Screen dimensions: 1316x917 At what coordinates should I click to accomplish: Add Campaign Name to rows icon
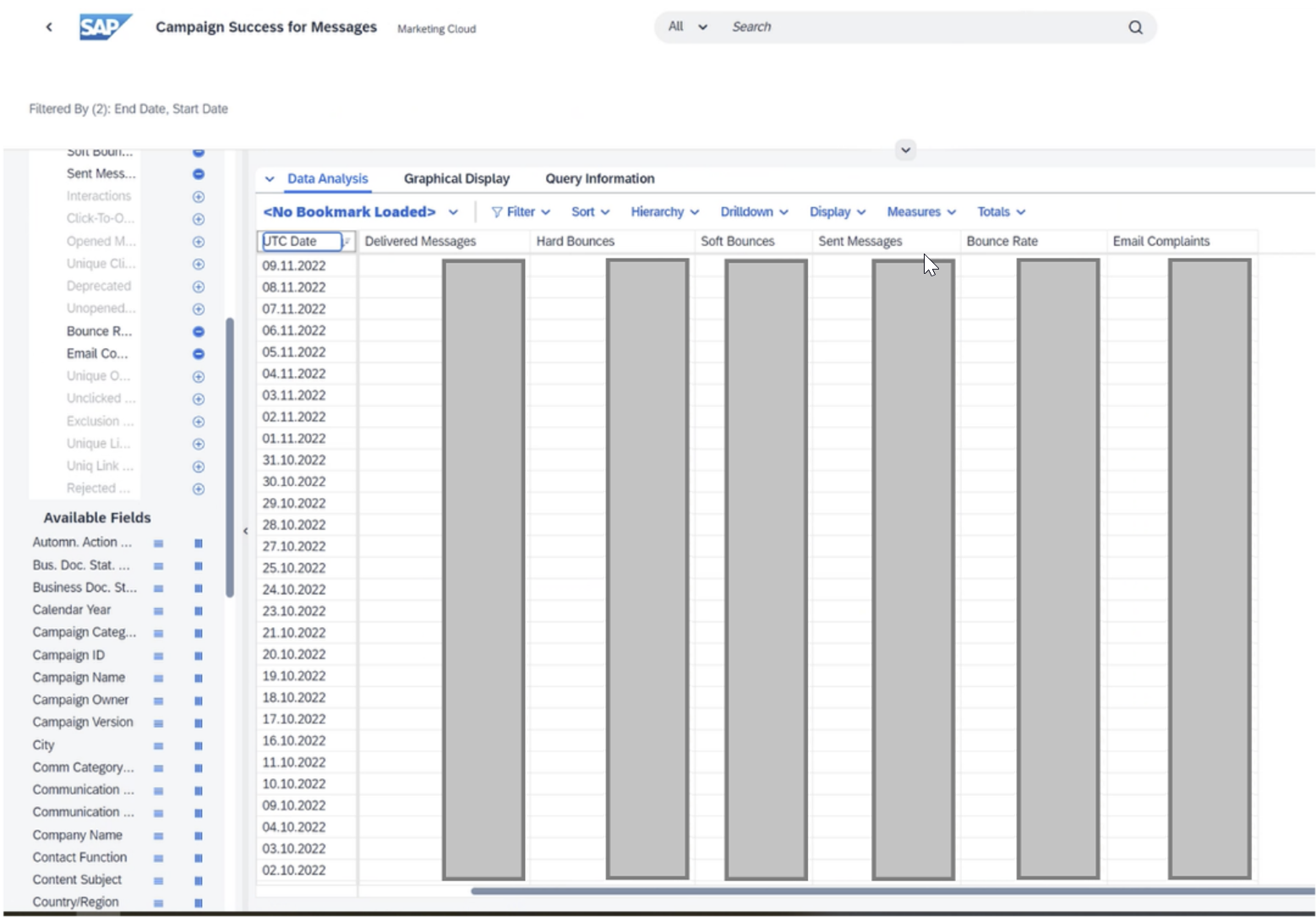[x=158, y=679]
